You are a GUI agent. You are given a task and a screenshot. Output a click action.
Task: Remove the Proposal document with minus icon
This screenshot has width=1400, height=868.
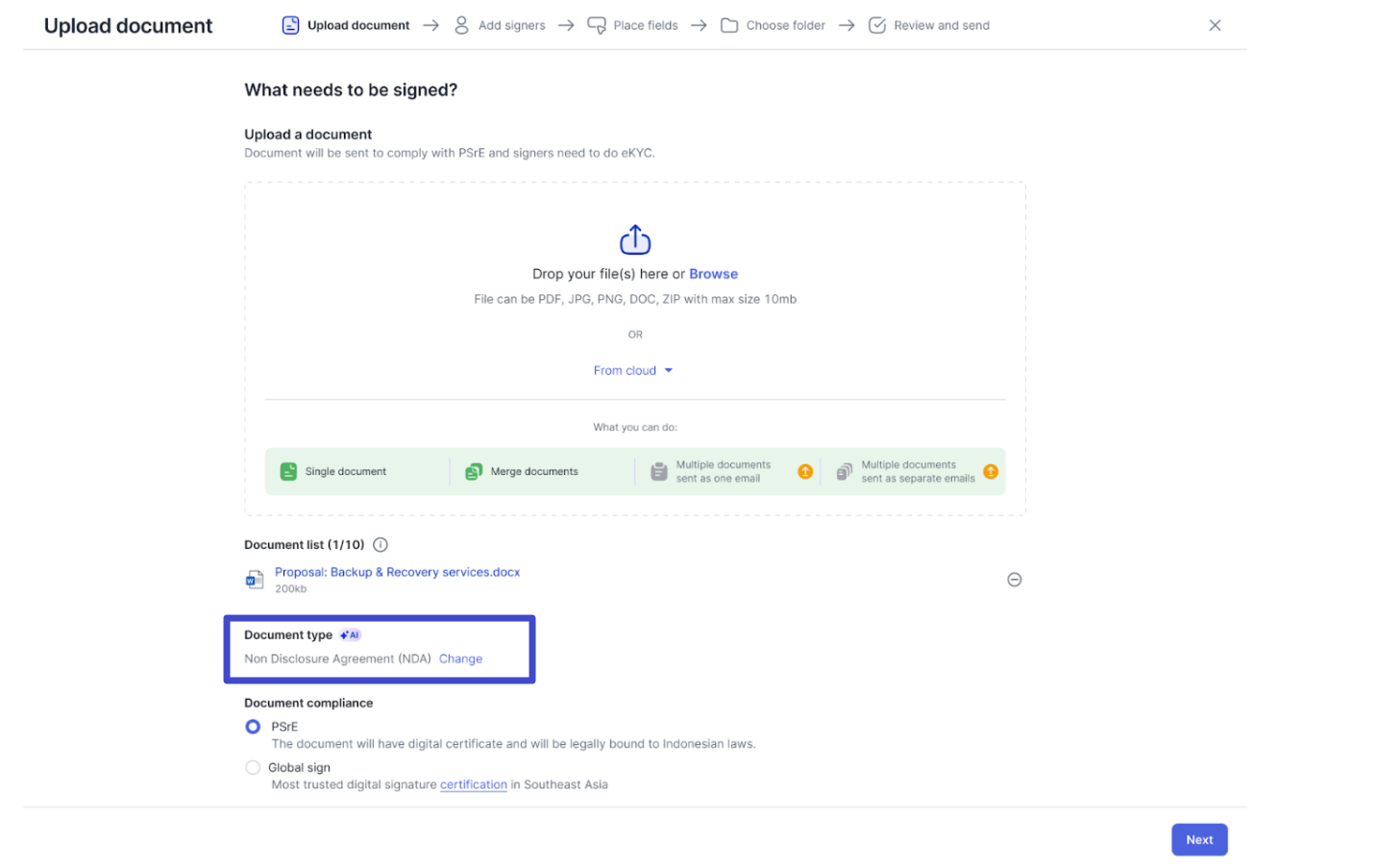coord(1014,580)
